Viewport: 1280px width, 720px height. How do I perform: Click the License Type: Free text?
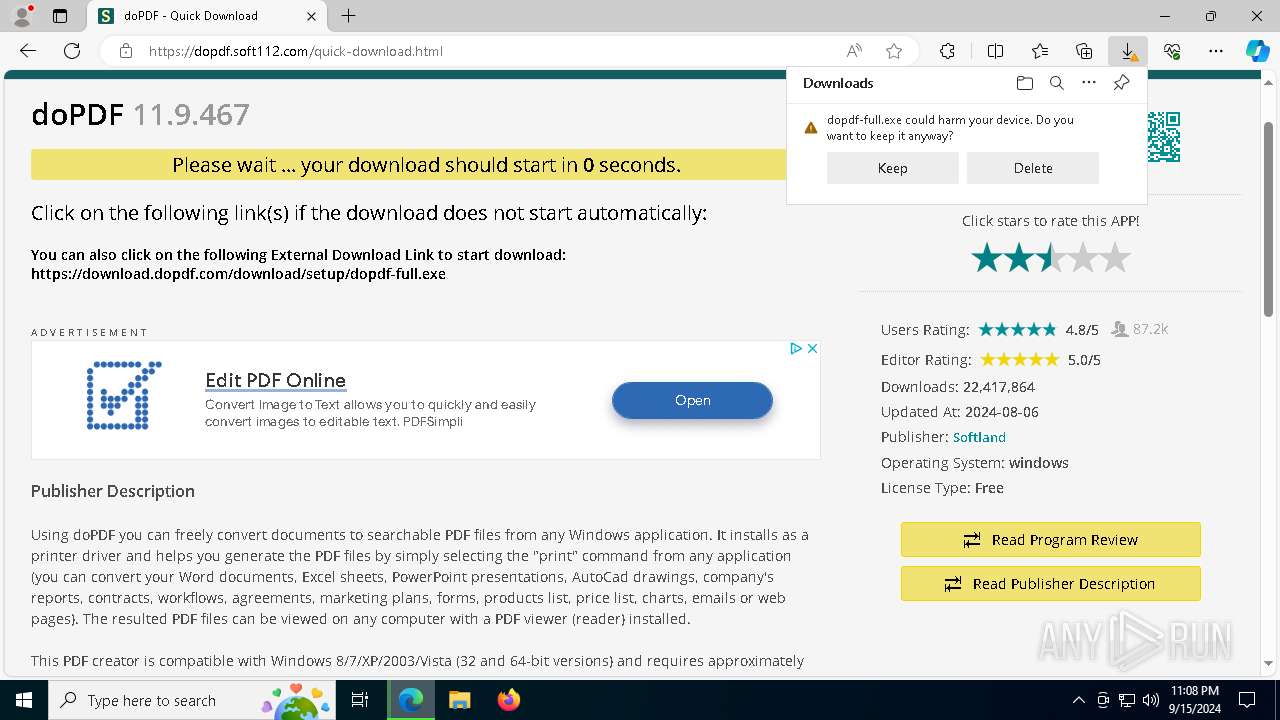pos(942,488)
